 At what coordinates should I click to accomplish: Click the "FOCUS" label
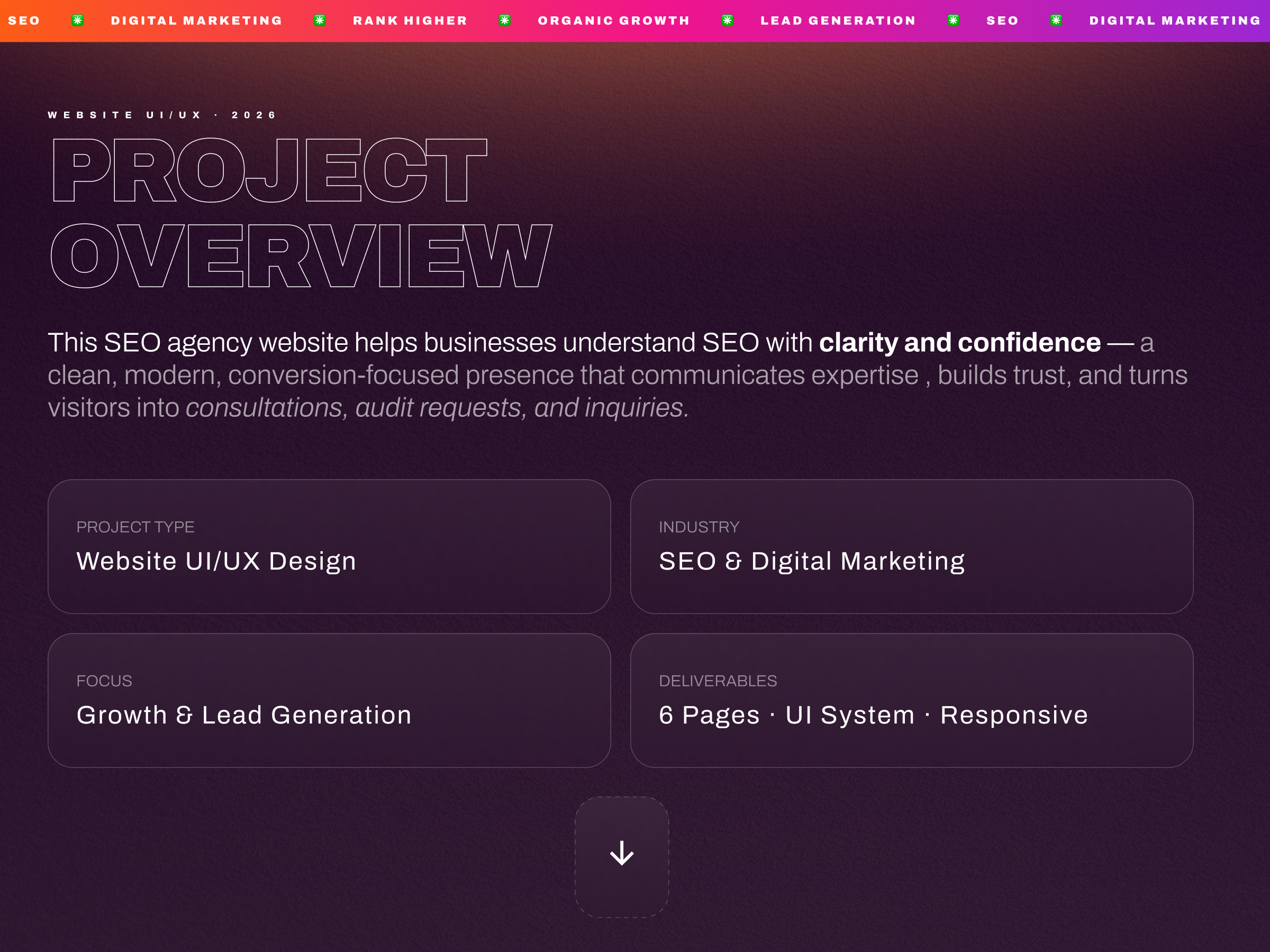(104, 681)
